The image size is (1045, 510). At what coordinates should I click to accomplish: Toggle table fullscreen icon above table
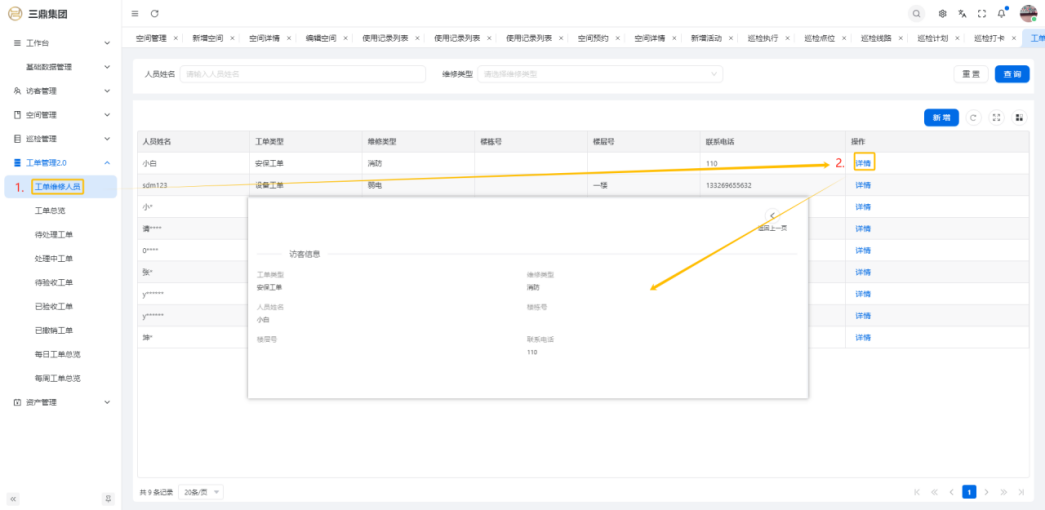pos(997,118)
